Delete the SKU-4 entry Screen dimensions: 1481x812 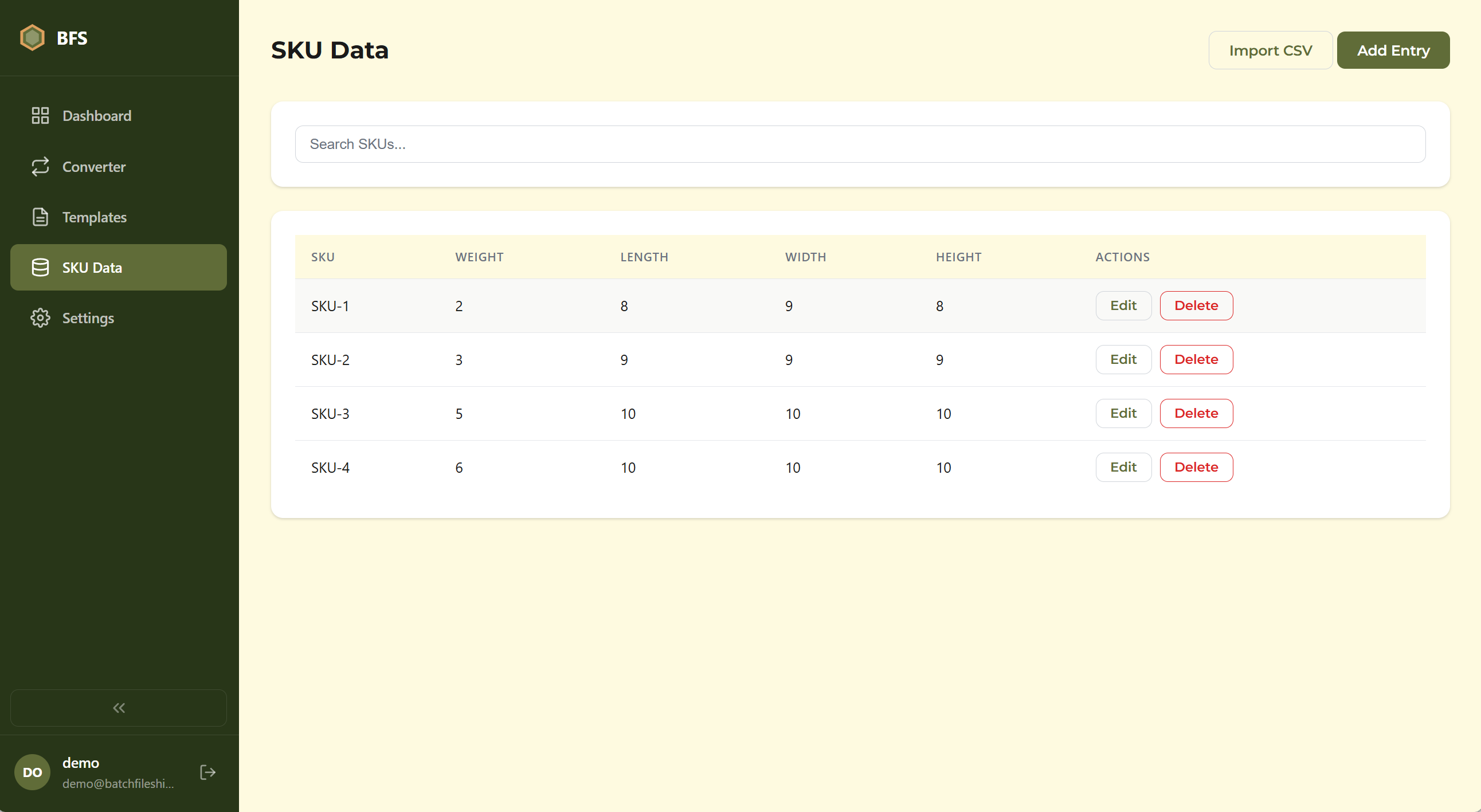pyautogui.click(x=1196, y=466)
